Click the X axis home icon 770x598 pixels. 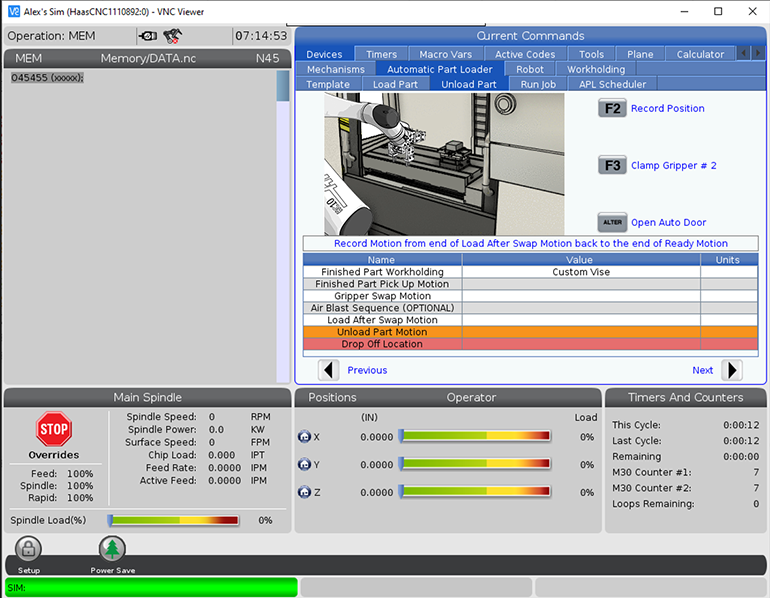[305, 437]
